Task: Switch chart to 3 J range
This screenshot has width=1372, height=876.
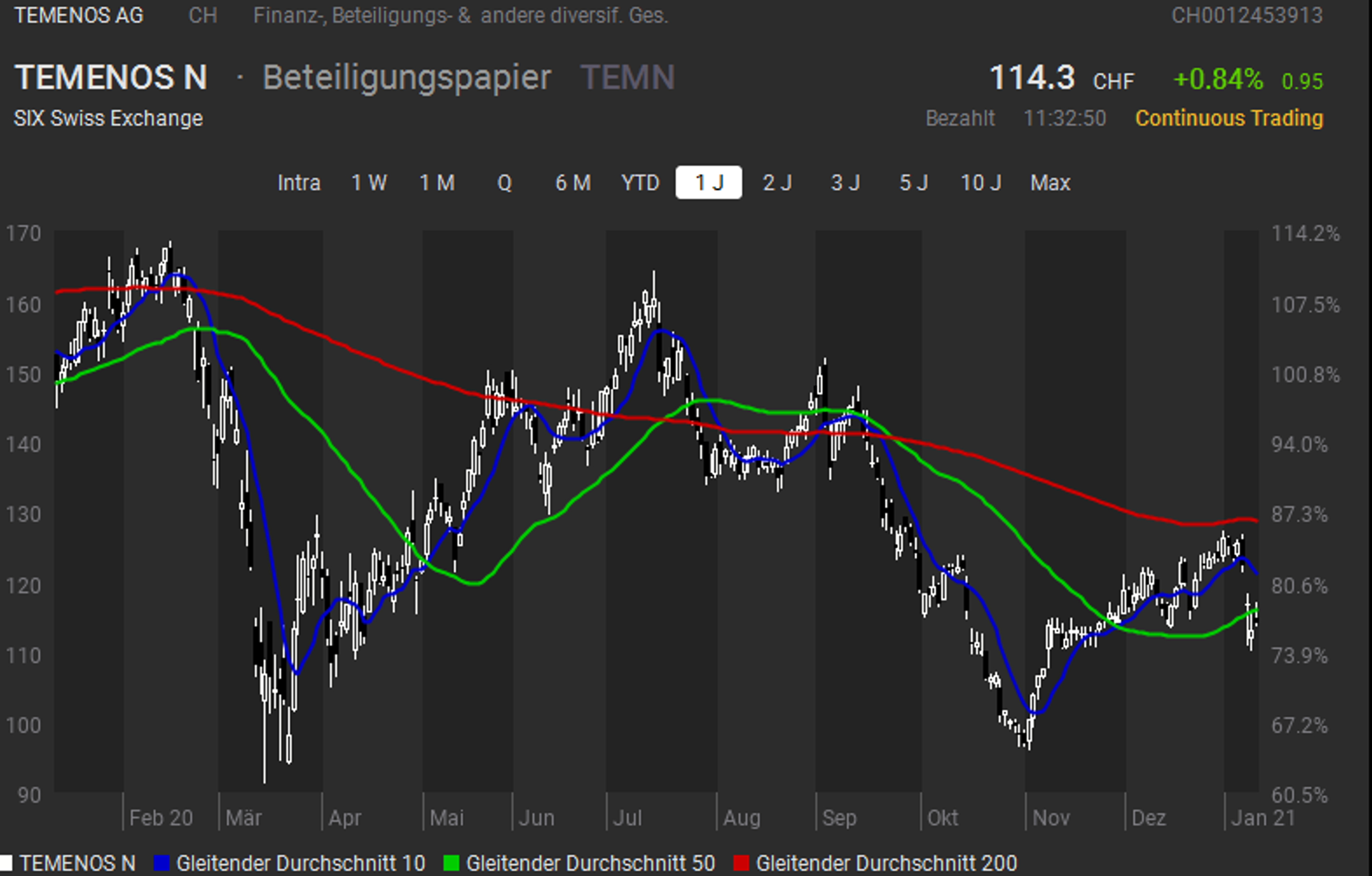Action: pyautogui.click(x=845, y=183)
